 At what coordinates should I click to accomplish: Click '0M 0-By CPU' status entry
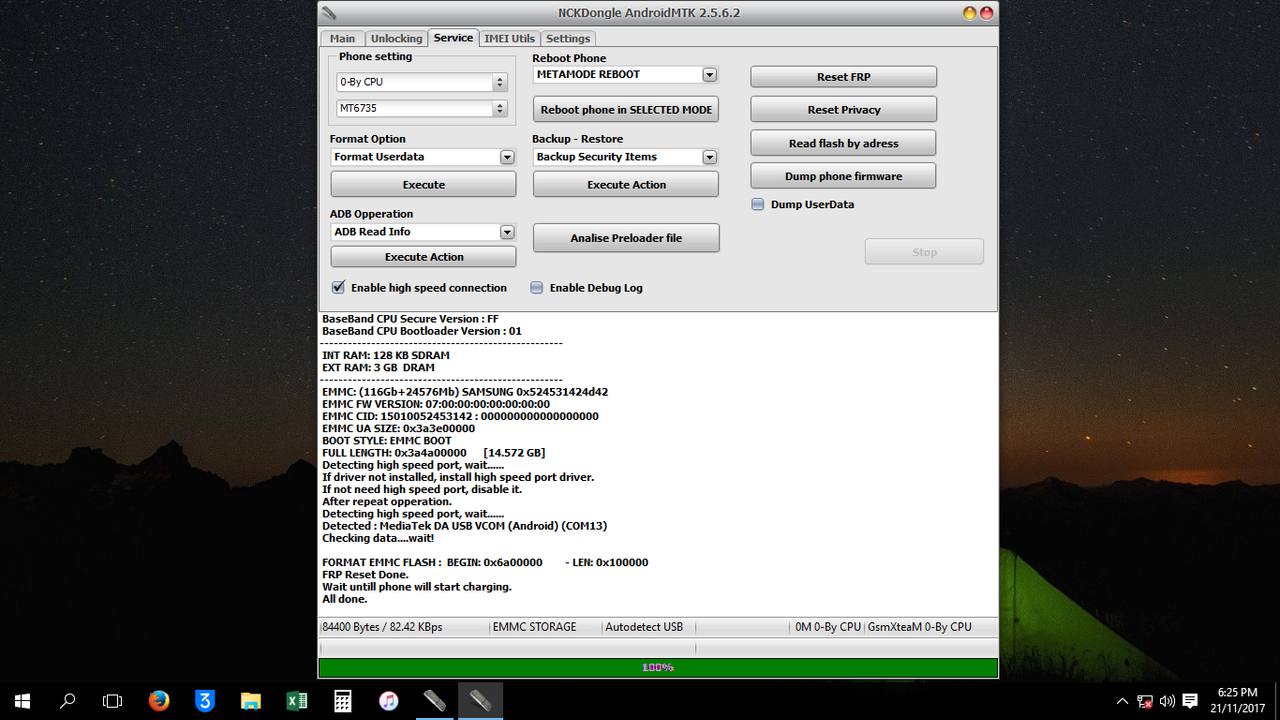(828, 627)
